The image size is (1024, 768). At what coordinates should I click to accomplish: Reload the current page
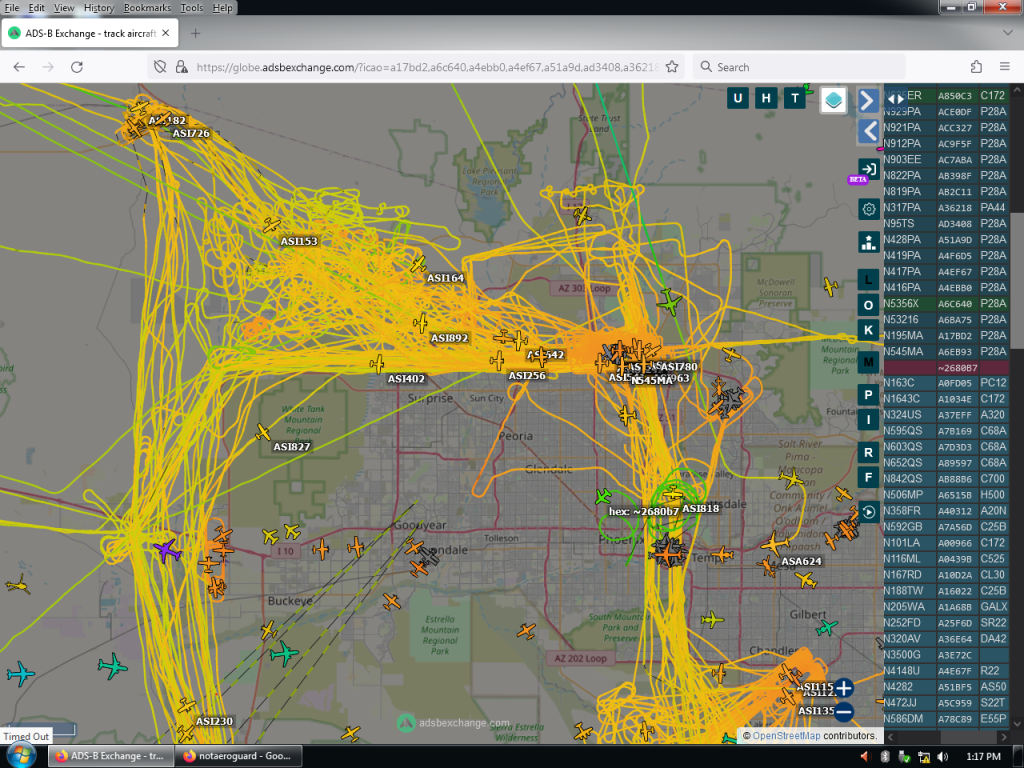click(x=76, y=67)
